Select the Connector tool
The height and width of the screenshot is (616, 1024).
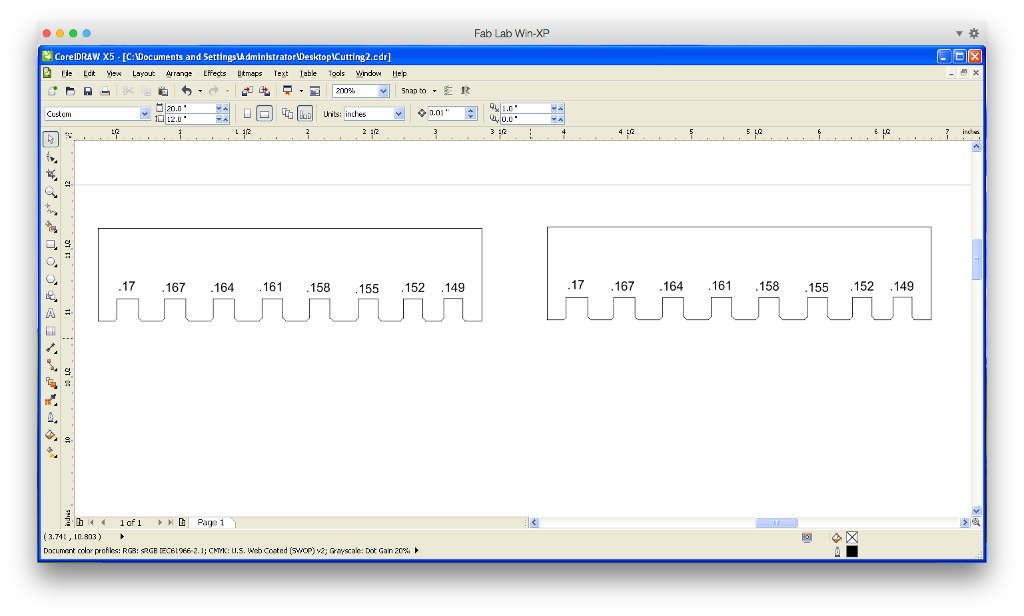(51, 366)
